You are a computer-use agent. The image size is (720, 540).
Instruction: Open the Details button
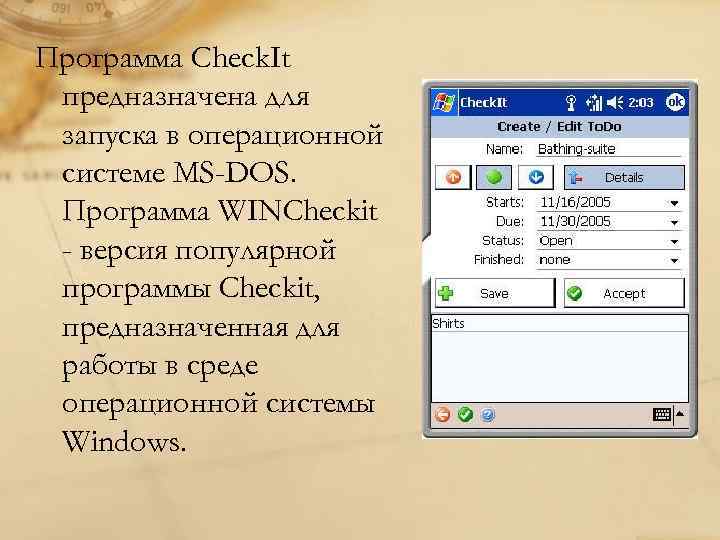[x=624, y=177]
